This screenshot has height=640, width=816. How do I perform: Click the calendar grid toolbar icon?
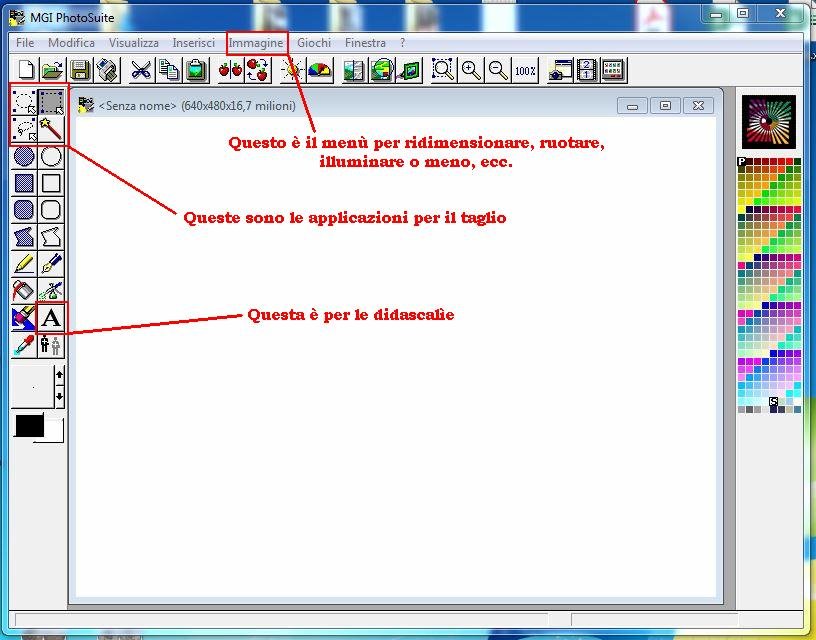[x=614, y=70]
